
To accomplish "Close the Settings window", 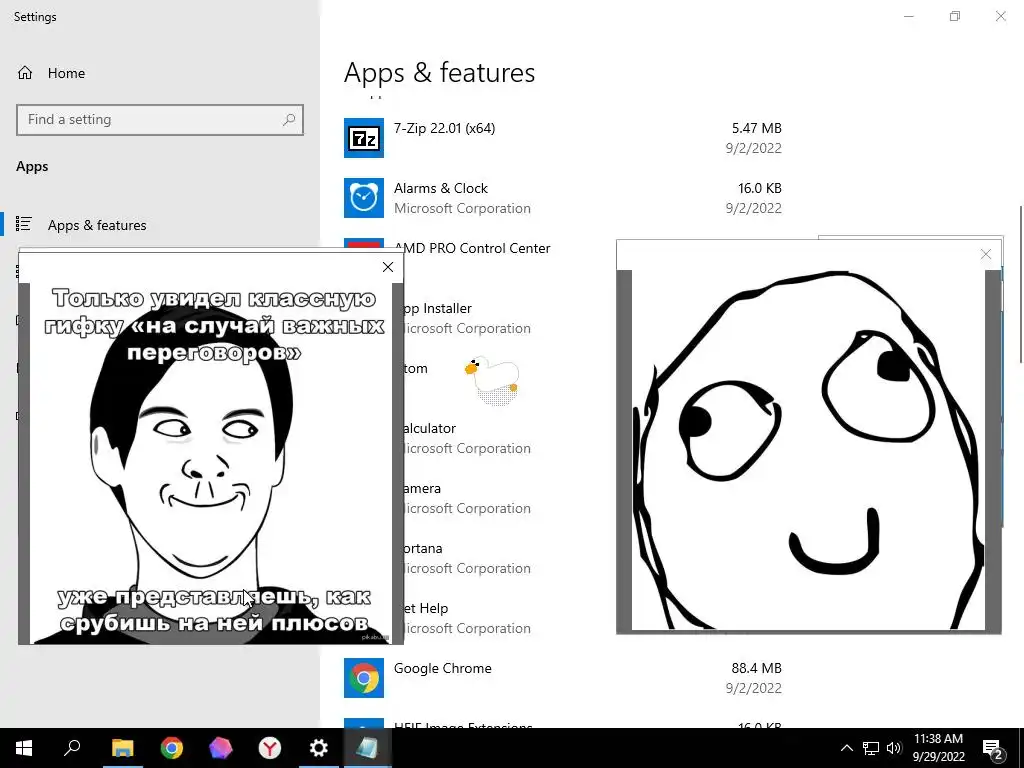I will pyautogui.click(x=1000, y=16).
